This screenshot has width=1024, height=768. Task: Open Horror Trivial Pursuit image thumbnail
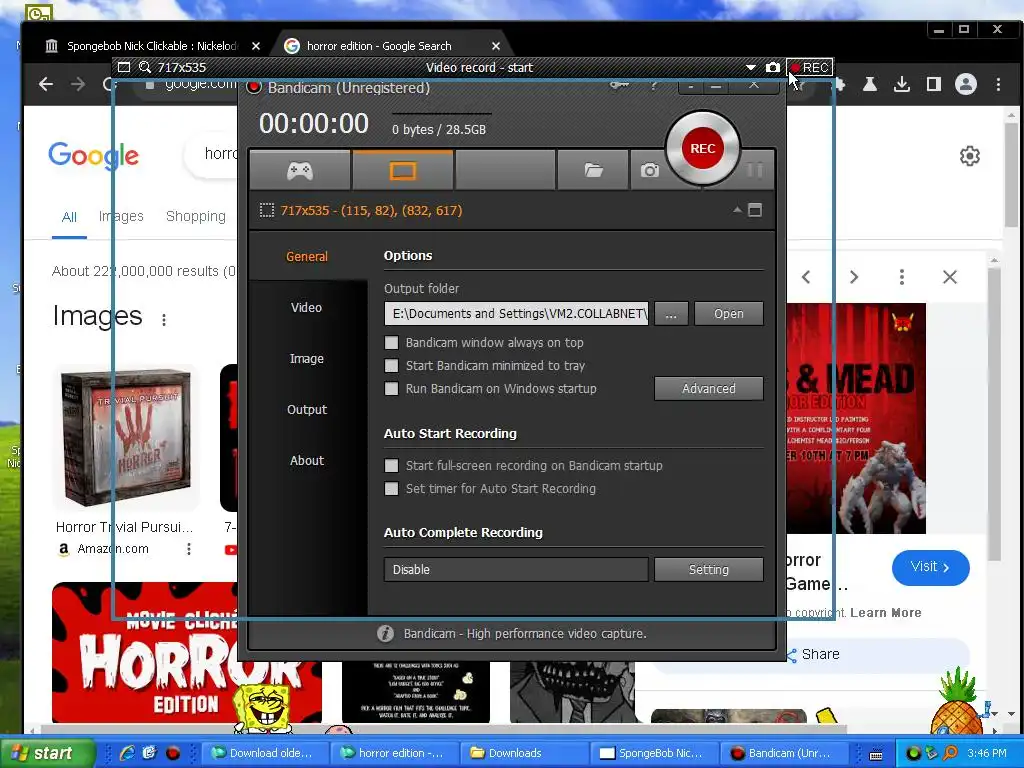click(x=126, y=438)
